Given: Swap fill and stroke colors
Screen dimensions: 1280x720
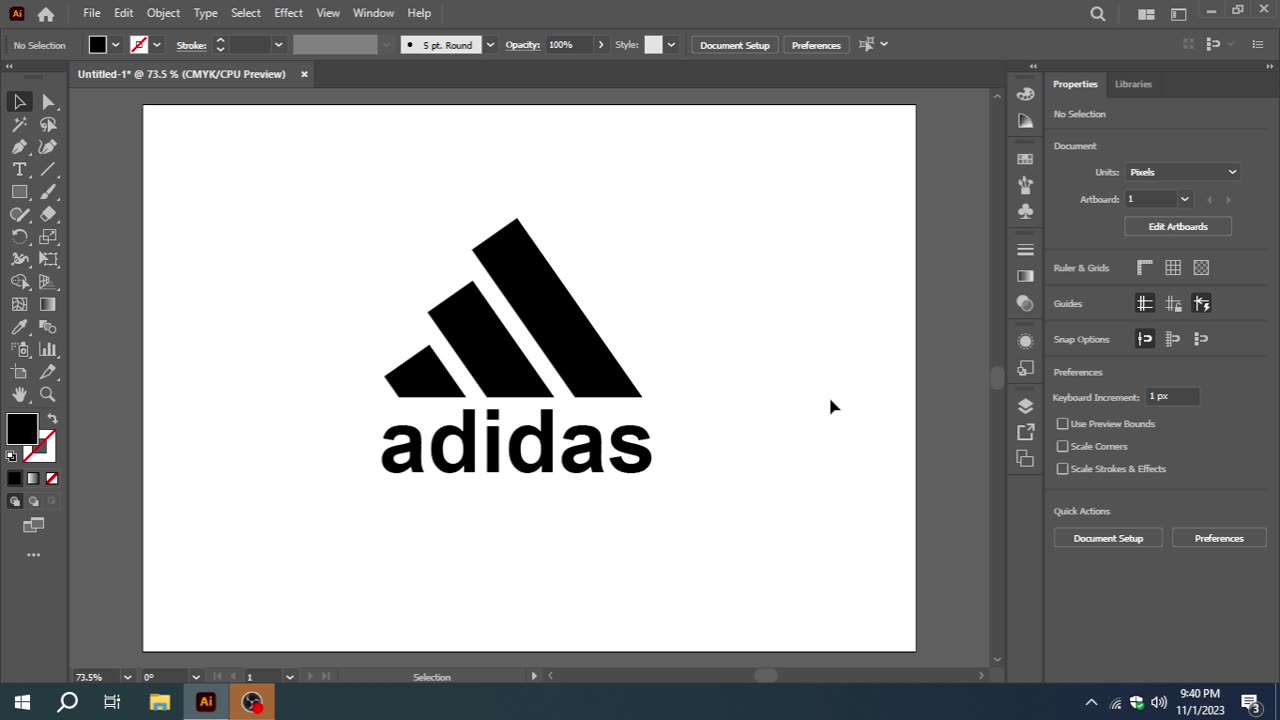Looking at the screenshot, I should click(x=52, y=419).
